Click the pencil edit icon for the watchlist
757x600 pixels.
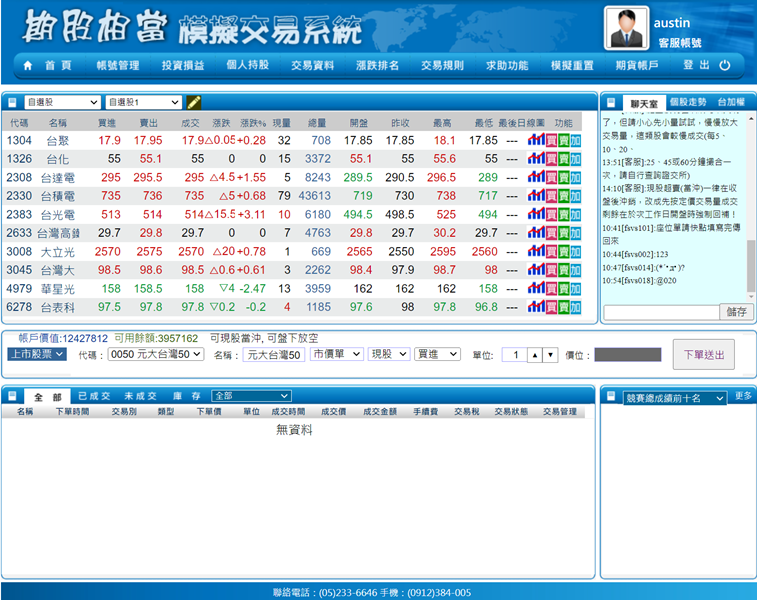coord(194,102)
